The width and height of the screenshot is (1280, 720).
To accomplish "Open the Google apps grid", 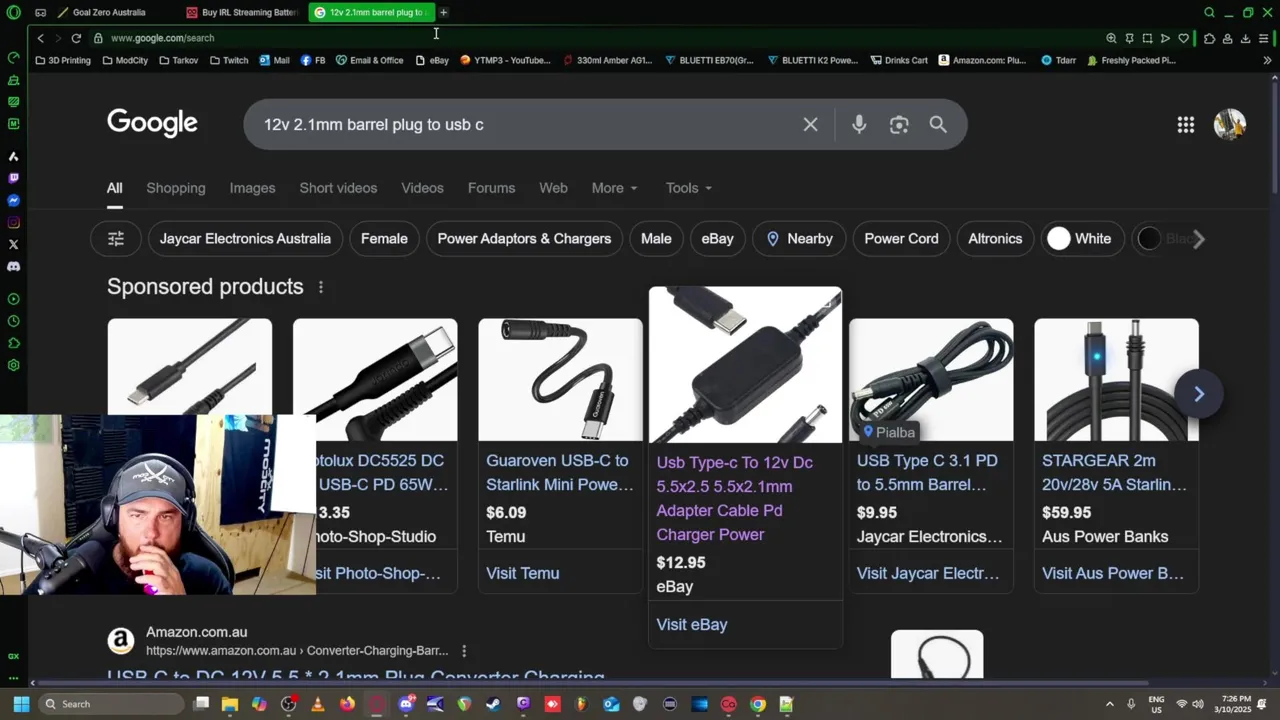I will 1186,124.
